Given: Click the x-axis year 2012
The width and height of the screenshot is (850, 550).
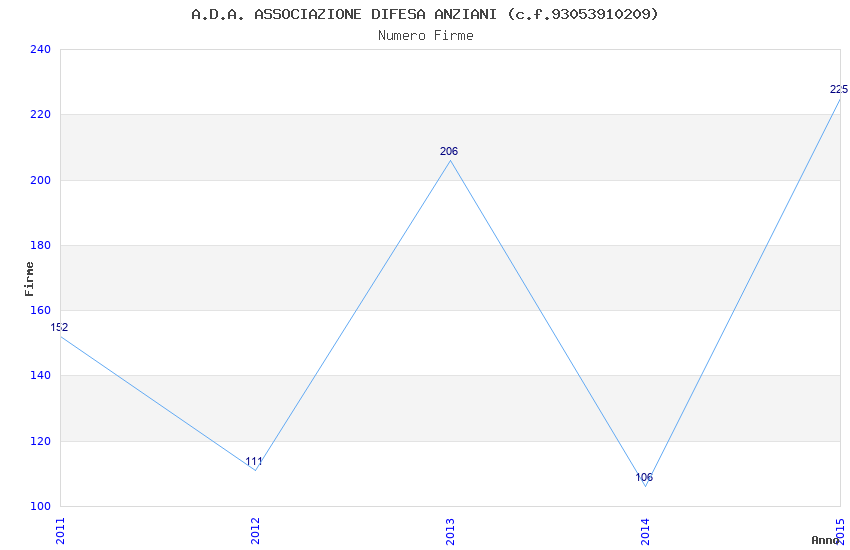Looking at the screenshot, I should click(255, 531).
